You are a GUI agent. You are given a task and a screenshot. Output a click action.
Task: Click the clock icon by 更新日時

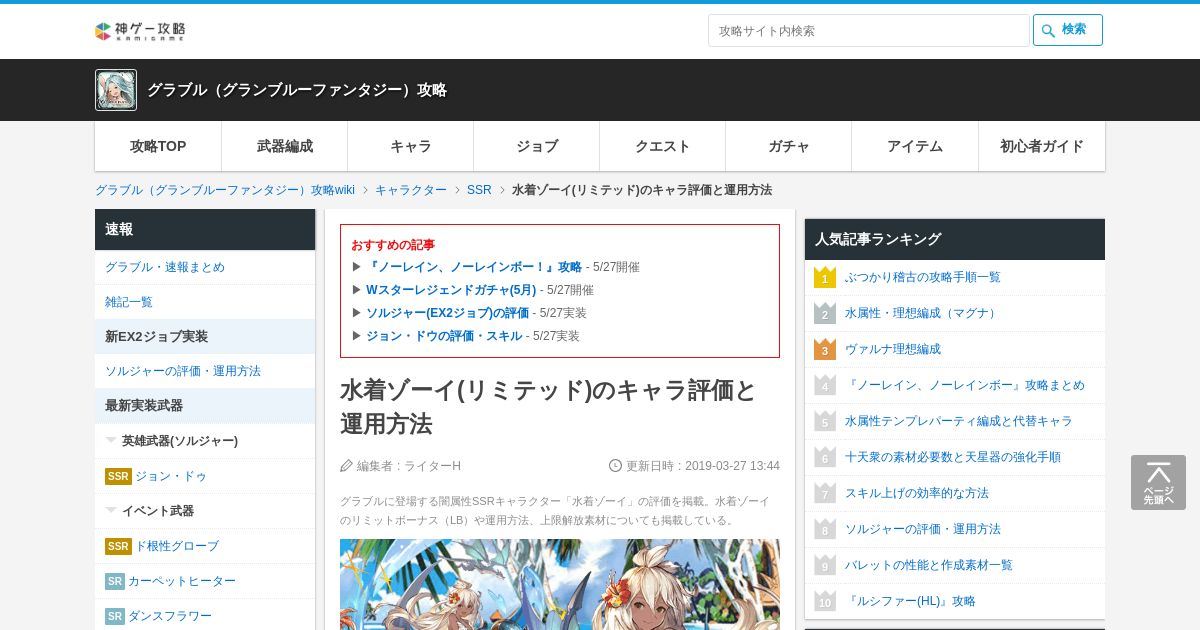pos(616,465)
